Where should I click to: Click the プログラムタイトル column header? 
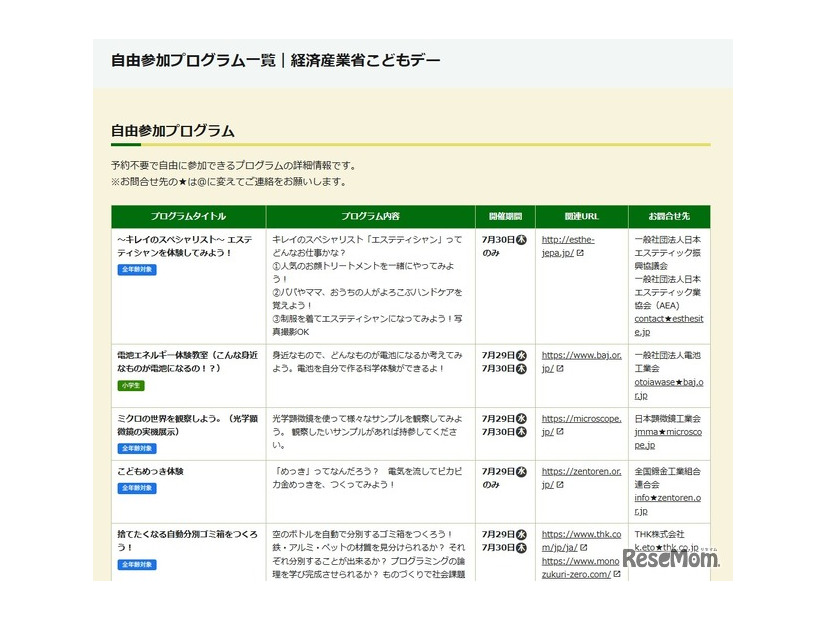pyautogui.click(x=188, y=216)
